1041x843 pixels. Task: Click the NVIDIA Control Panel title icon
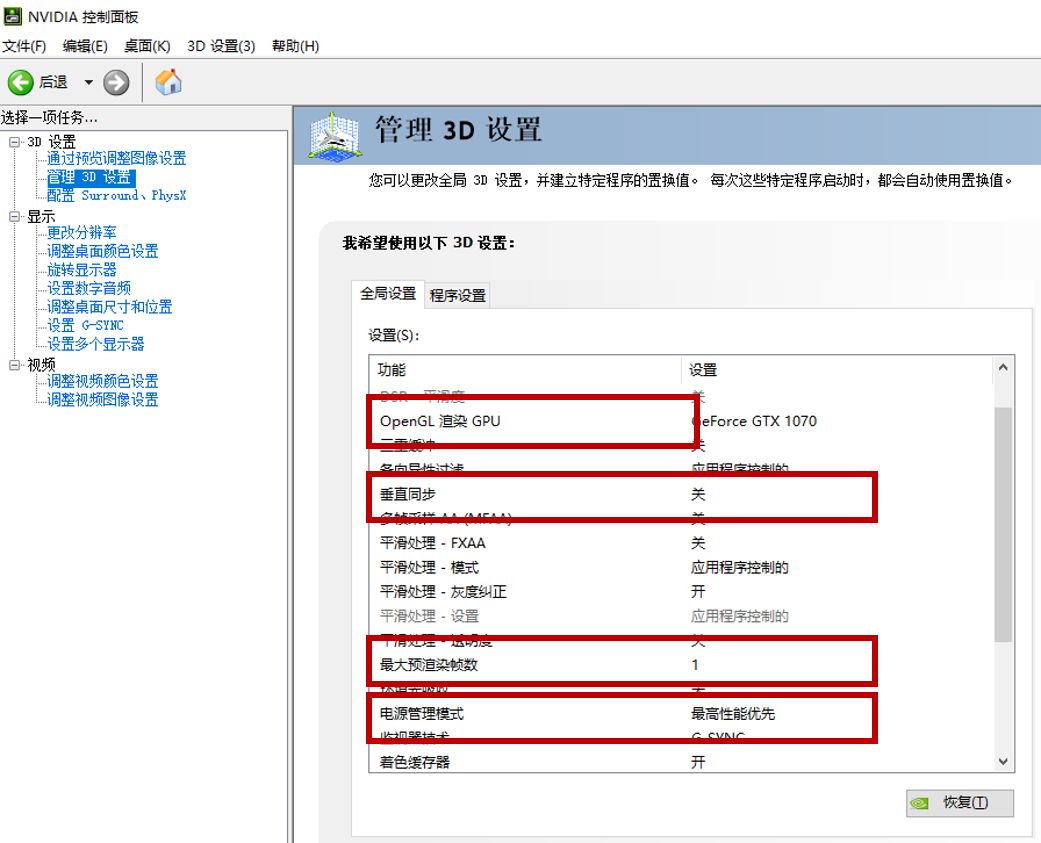12,16
